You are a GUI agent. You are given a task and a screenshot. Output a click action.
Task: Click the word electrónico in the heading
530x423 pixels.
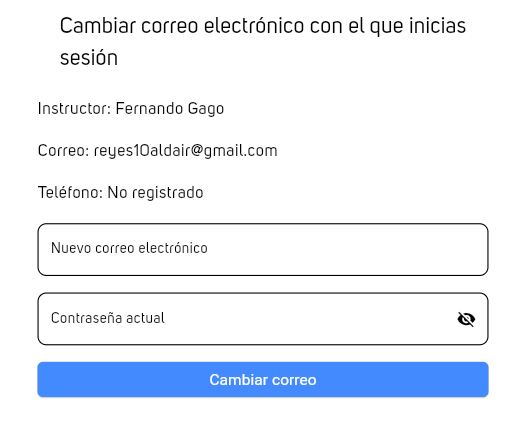click(254, 26)
